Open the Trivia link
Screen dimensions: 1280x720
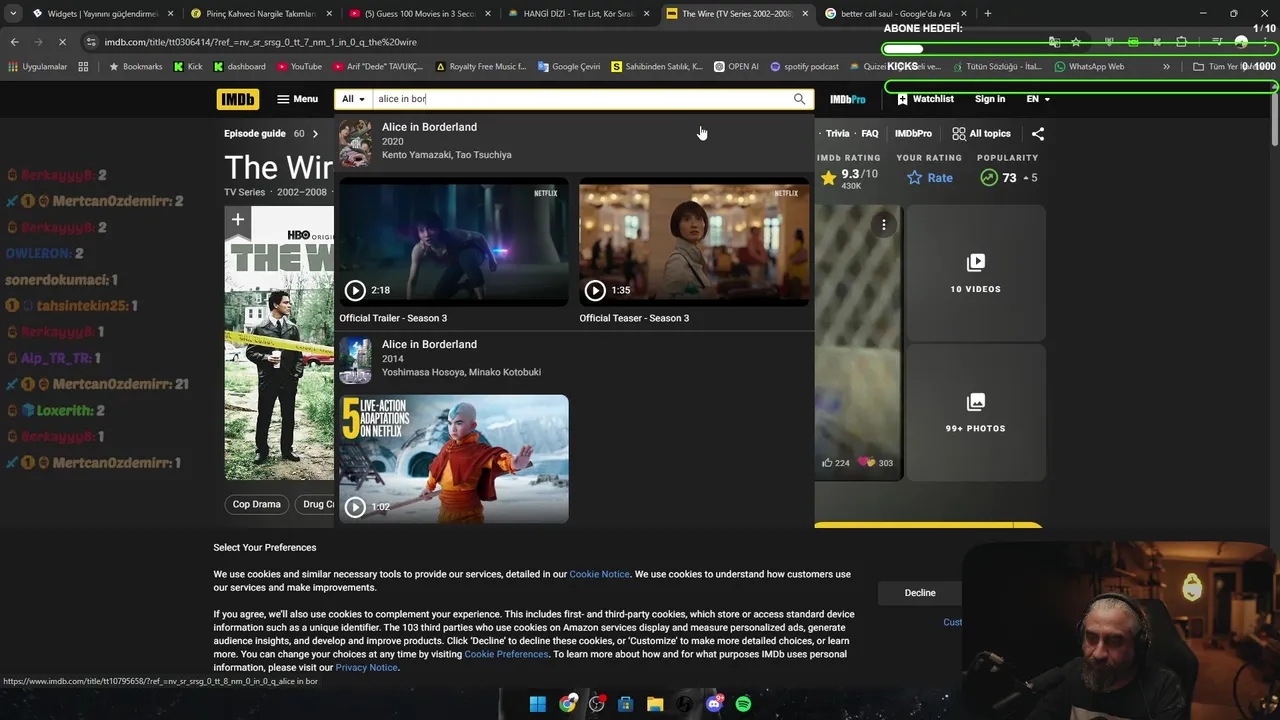point(837,133)
